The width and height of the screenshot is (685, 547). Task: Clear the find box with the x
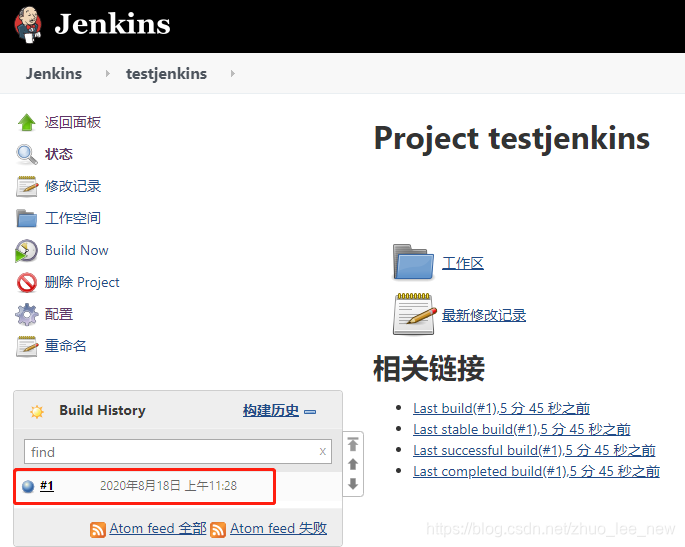tap(322, 451)
